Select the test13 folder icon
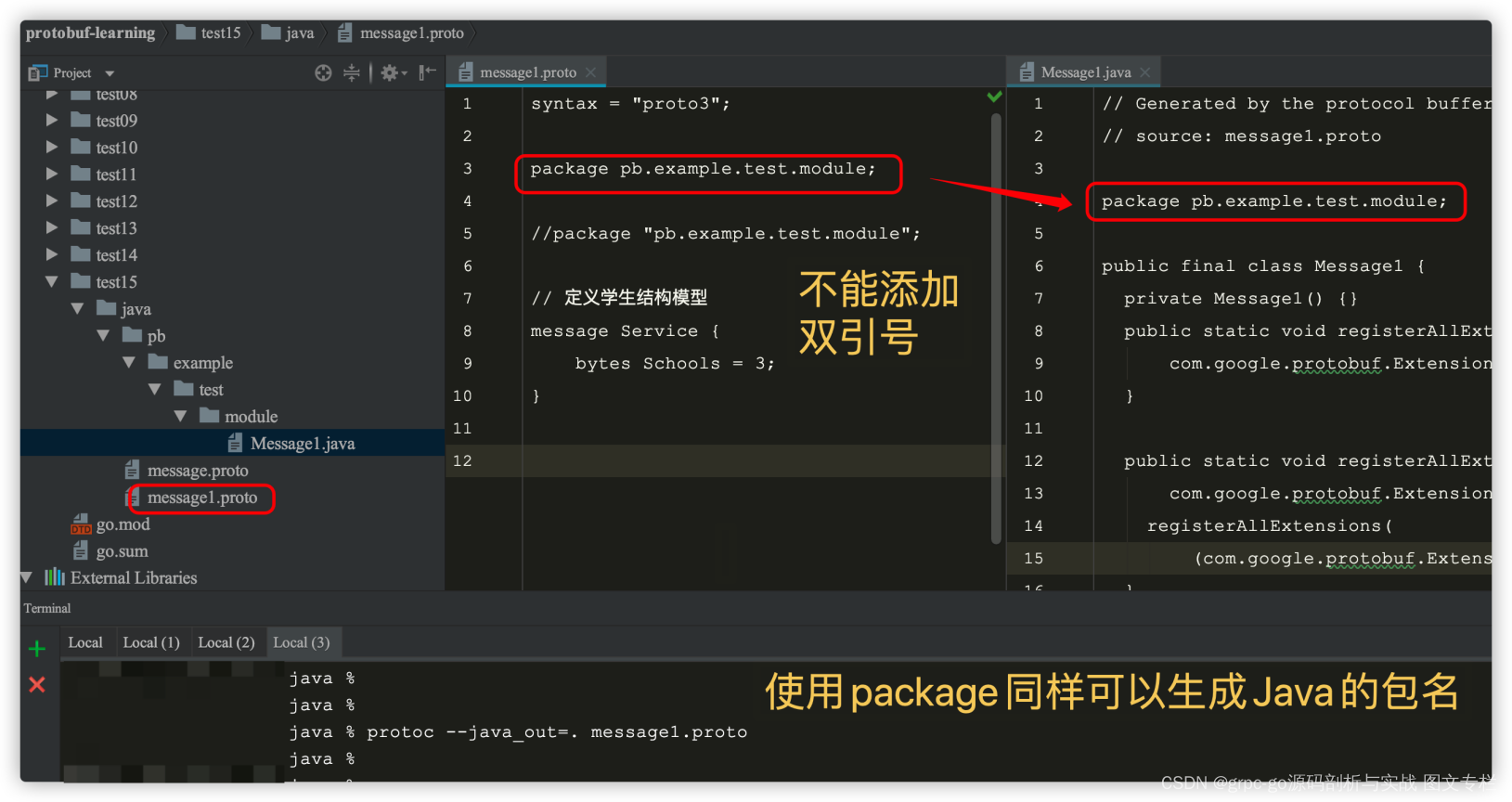The height and width of the screenshot is (802, 1512). pyautogui.click(x=81, y=227)
